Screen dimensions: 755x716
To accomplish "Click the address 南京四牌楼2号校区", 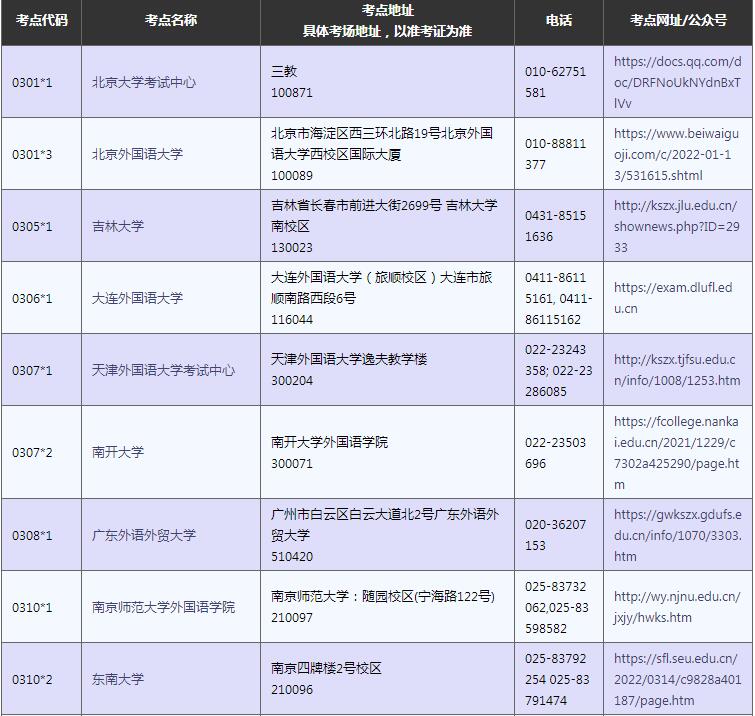I will coord(326,668).
